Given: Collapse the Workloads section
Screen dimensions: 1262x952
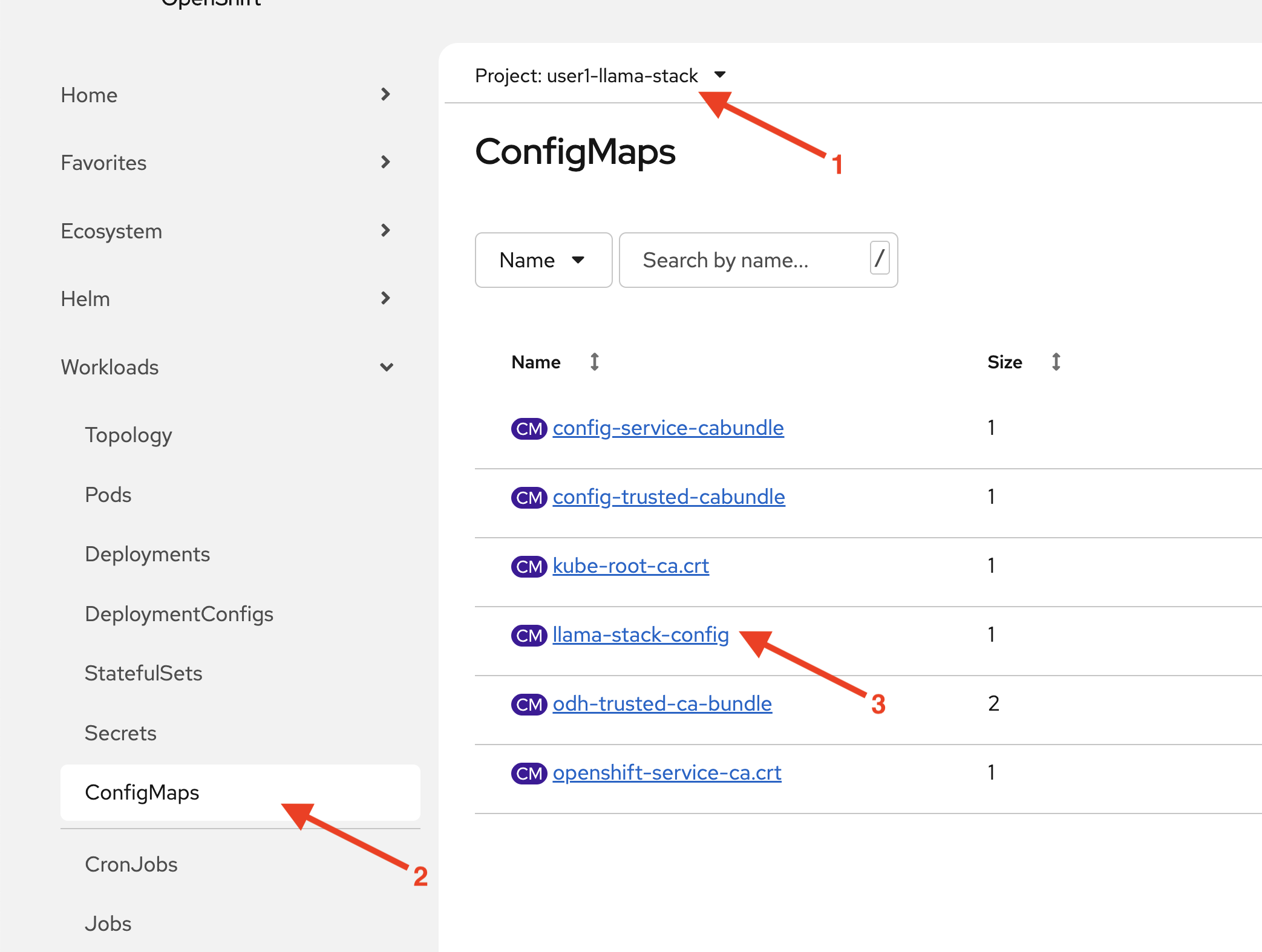Looking at the screenshot, I should 386,367.
